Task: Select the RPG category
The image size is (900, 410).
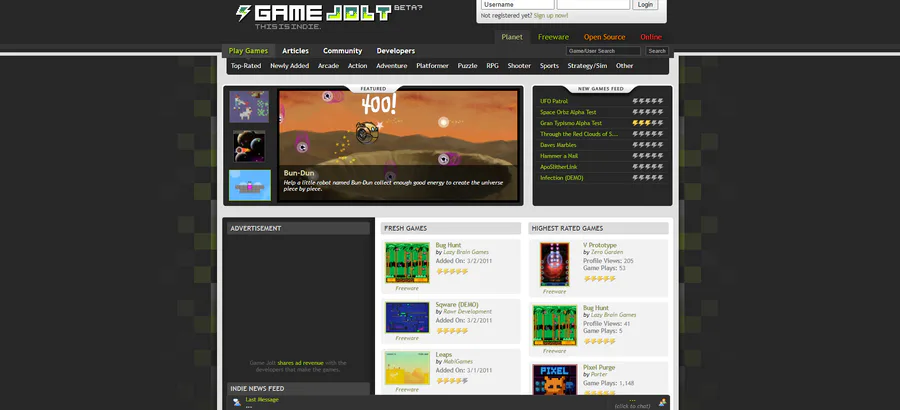Action: (492, 66)
